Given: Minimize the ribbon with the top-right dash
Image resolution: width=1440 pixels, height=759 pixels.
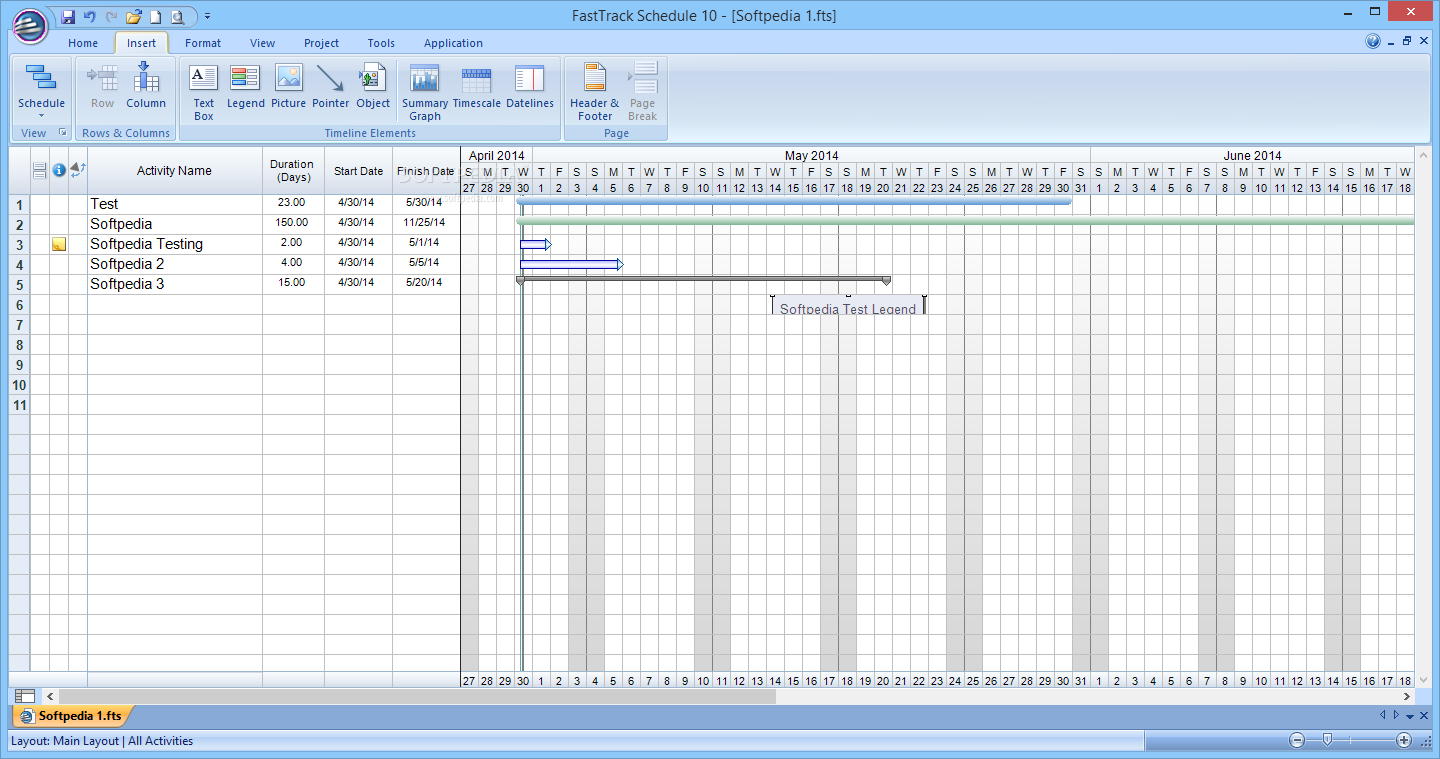Looking at the screenshot, I should coord(1392,42).
